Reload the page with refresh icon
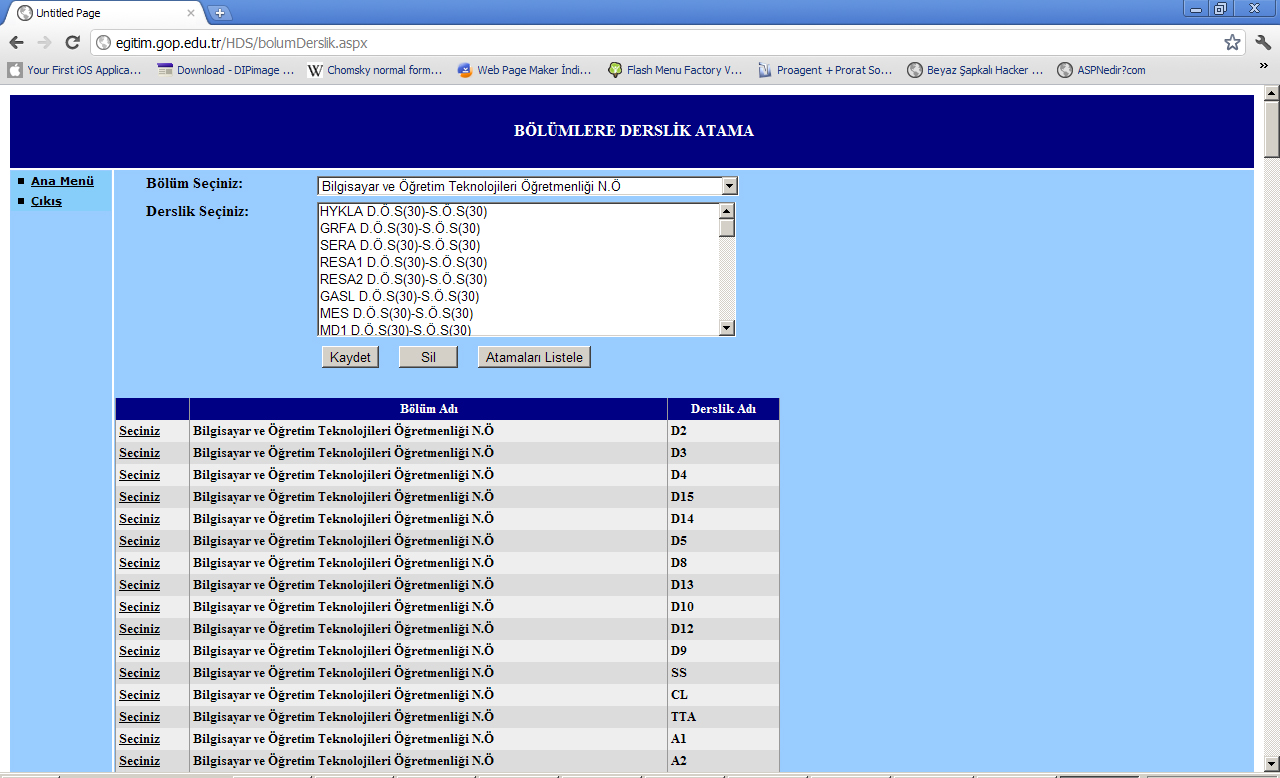The width and height of the screenshot is (1280, 778). click(72, 43)
